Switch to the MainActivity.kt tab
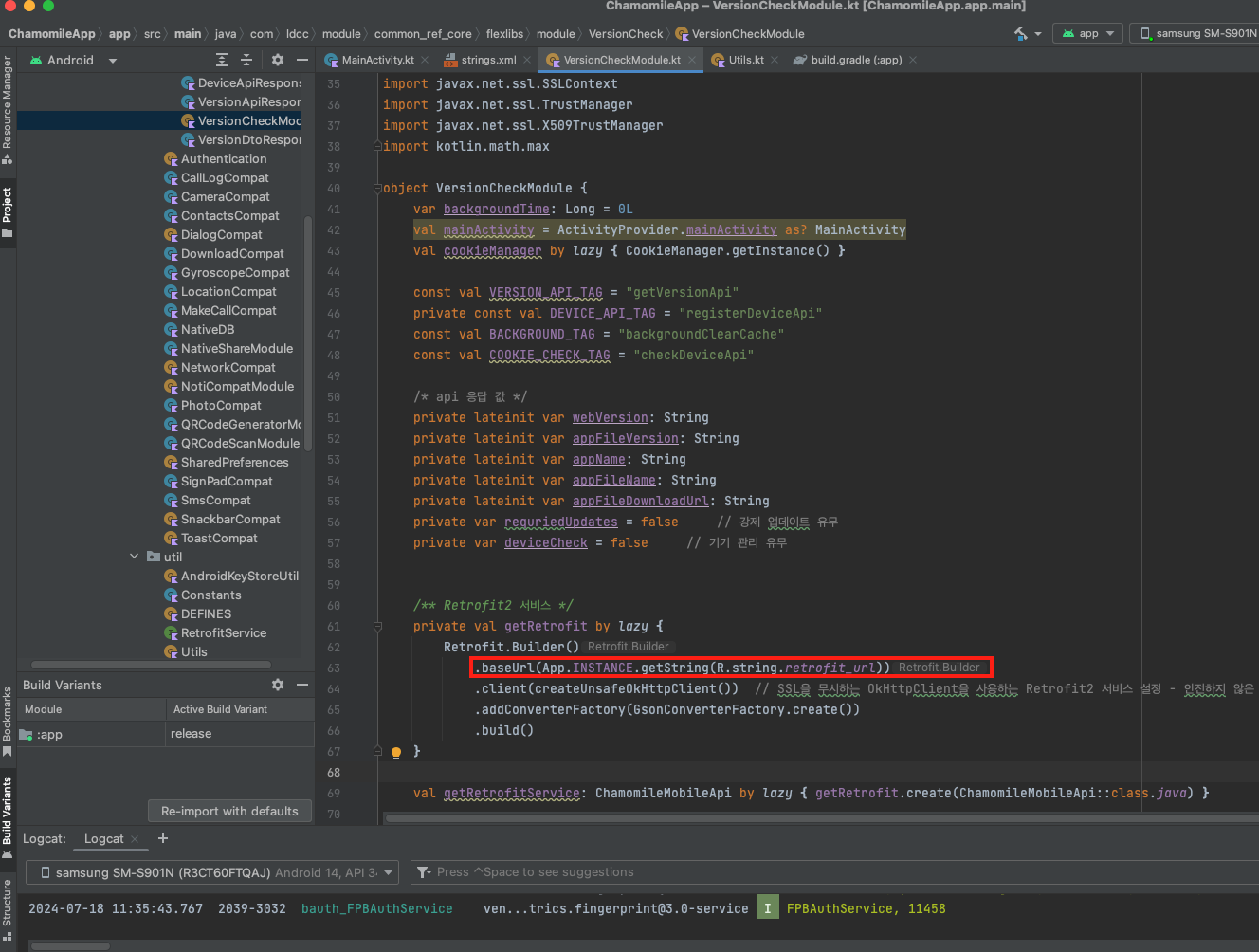 (376, 60)
